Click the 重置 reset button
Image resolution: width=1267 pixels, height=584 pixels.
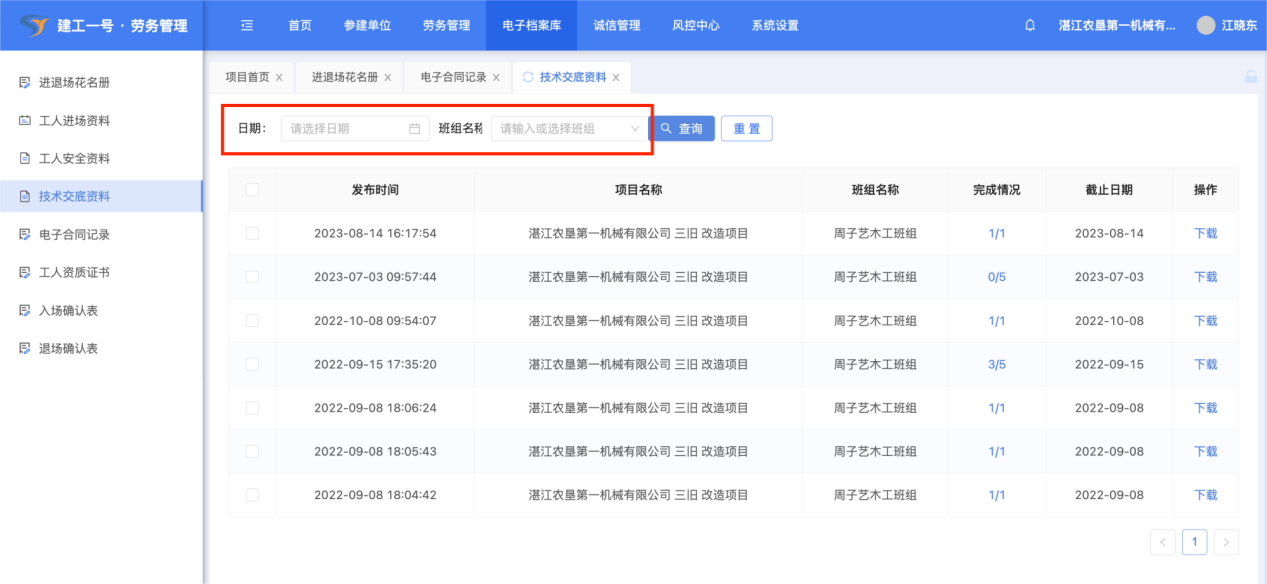(746, 129)
